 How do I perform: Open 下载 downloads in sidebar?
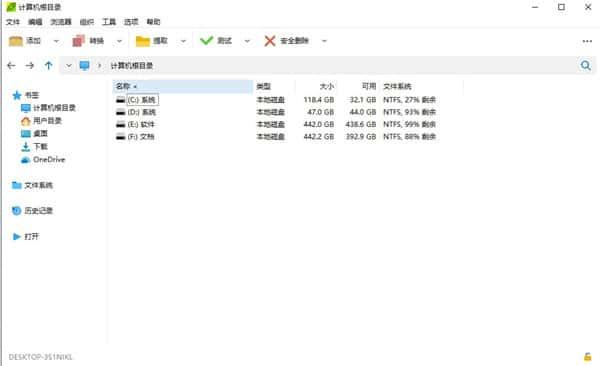coord(34,147)
